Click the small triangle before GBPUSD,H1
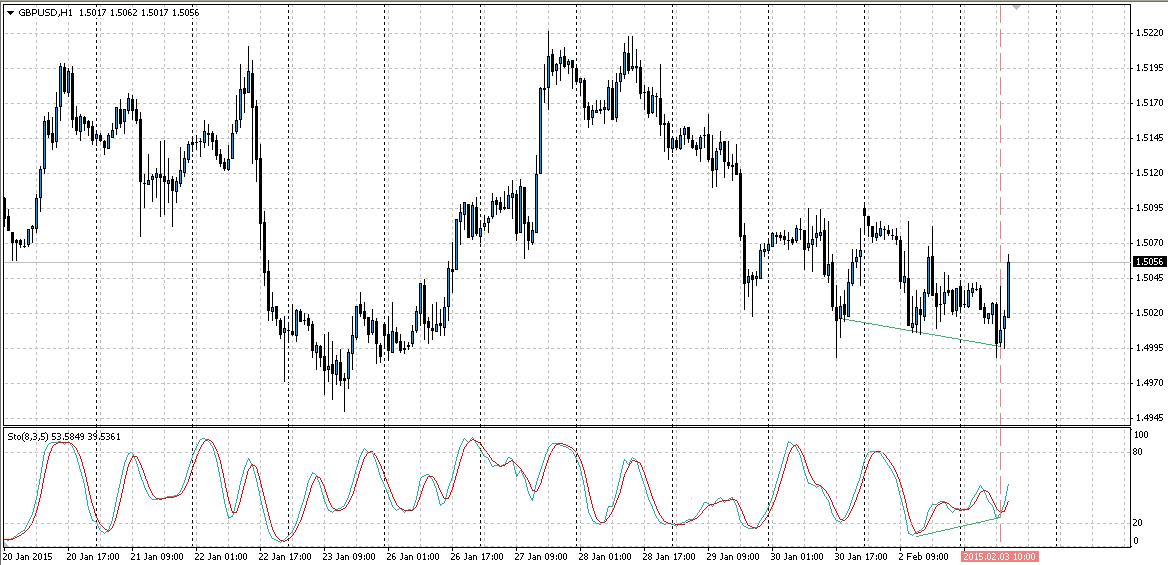1168x565 pixels. 10,12
